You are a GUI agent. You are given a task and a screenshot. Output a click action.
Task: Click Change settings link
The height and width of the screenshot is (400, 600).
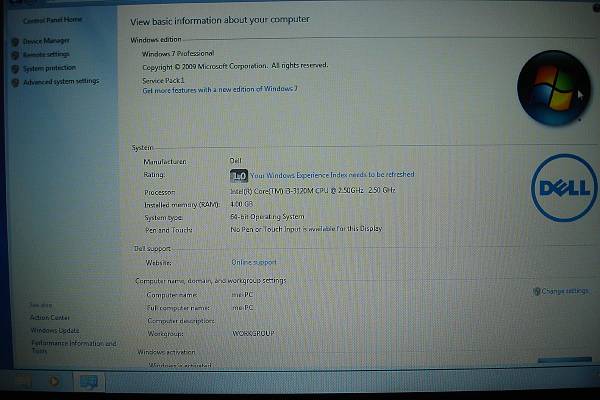click(x=565, y=291)
